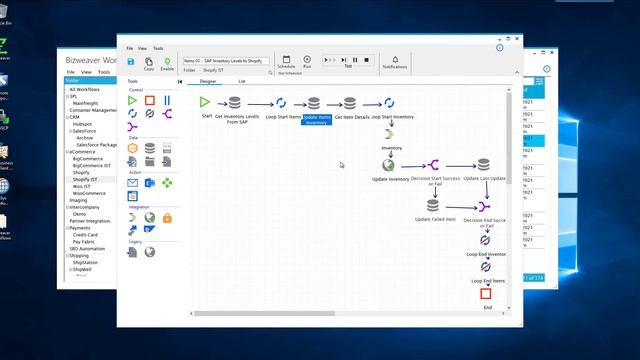
Task: Select the Get Inventory Levels From SAP node
Action: click(234, 102)
